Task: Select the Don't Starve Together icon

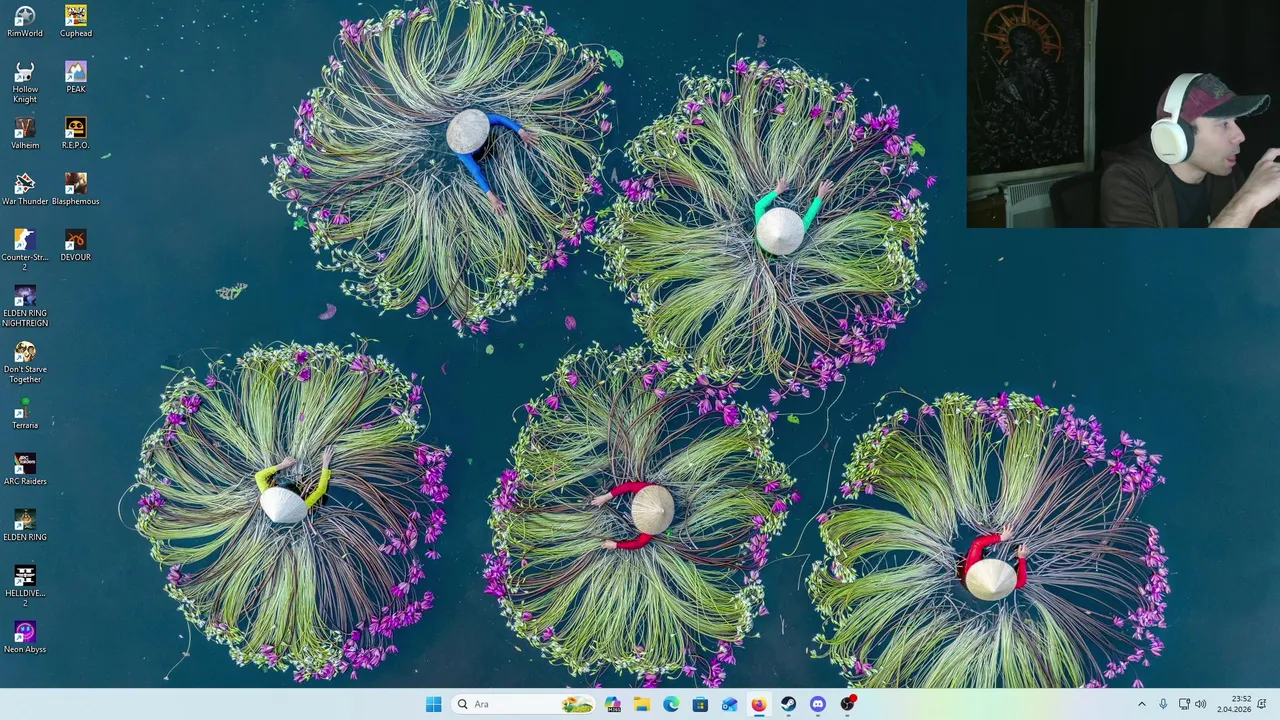Action: click(x=25, y=362)
